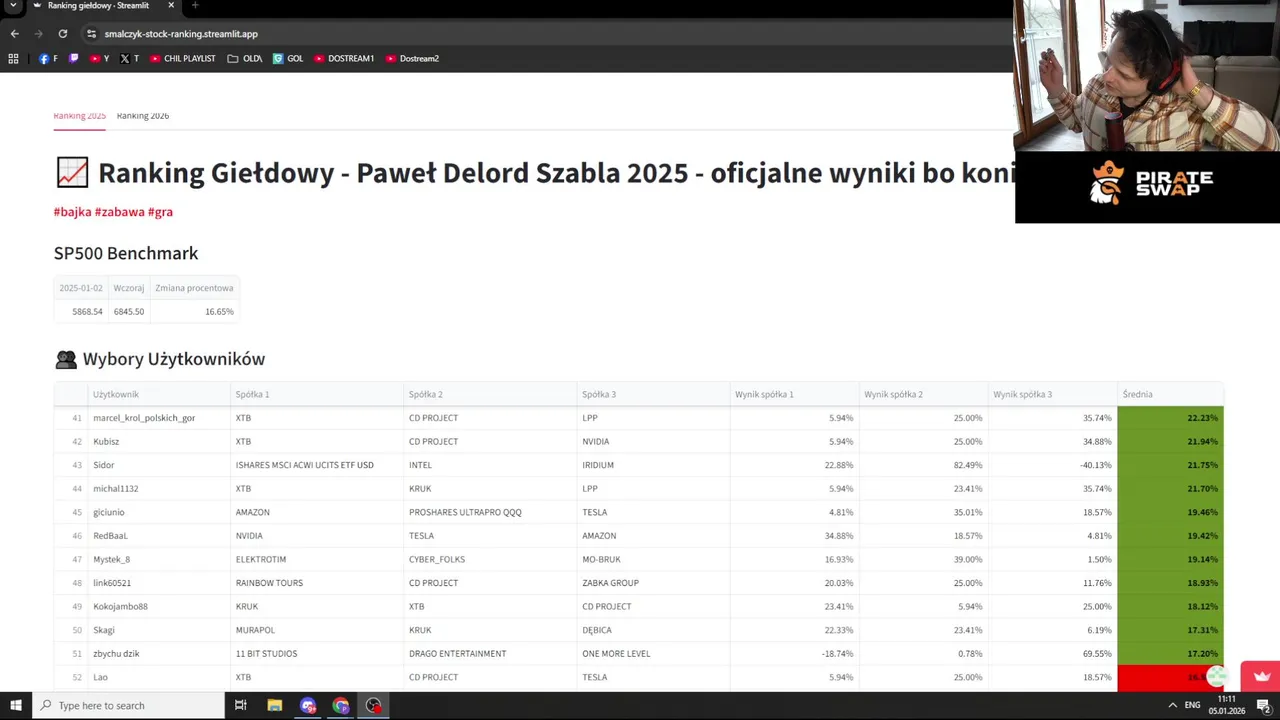The height and width of the screenshot is (720, 1280).
Task: Open the YouTube Y bookmark
Action: [100, 58]
